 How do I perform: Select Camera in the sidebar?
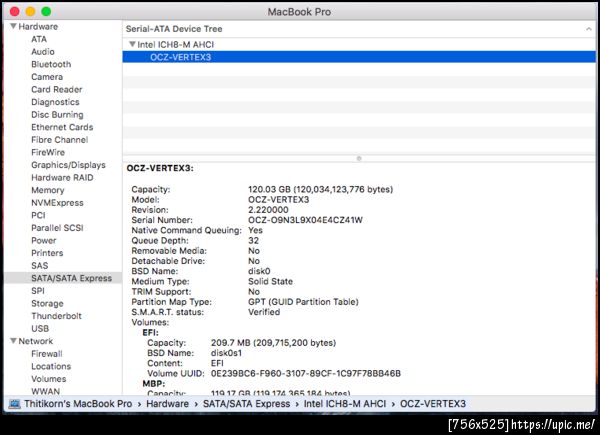pos(47,77)
